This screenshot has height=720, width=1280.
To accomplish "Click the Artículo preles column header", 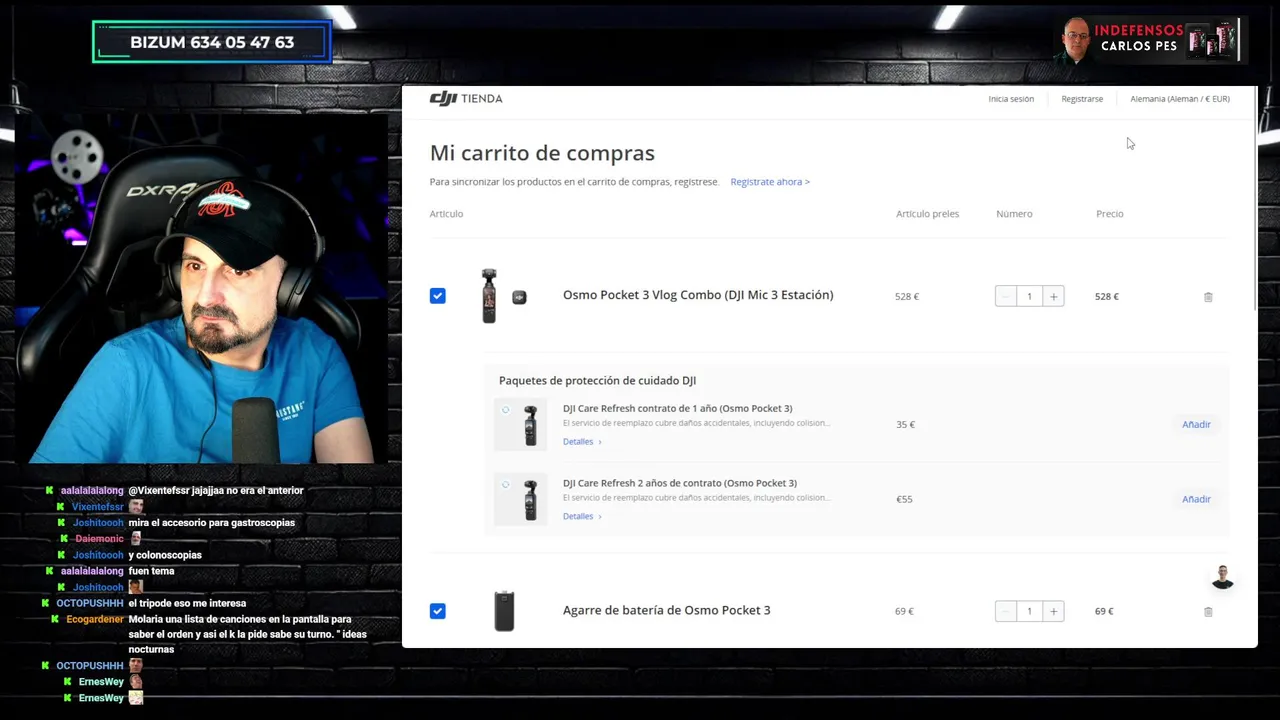I will [927, 214].
